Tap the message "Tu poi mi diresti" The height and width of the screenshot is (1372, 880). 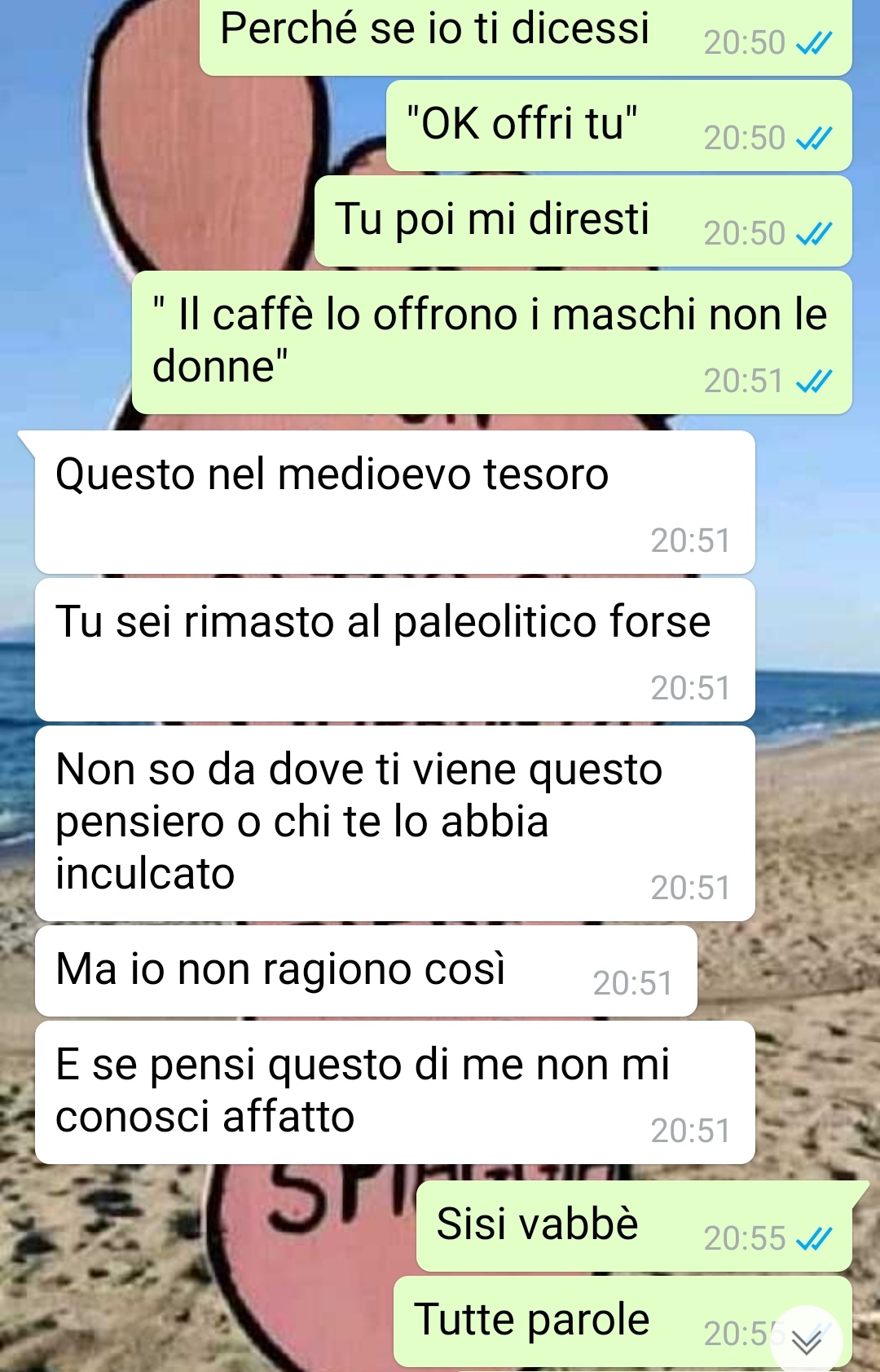pos(583,221)
